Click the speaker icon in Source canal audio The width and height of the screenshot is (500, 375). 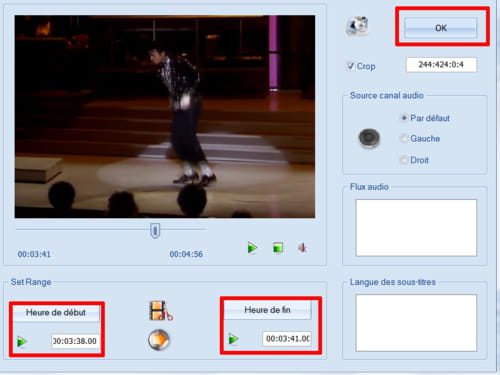click(x=369, y=138)
